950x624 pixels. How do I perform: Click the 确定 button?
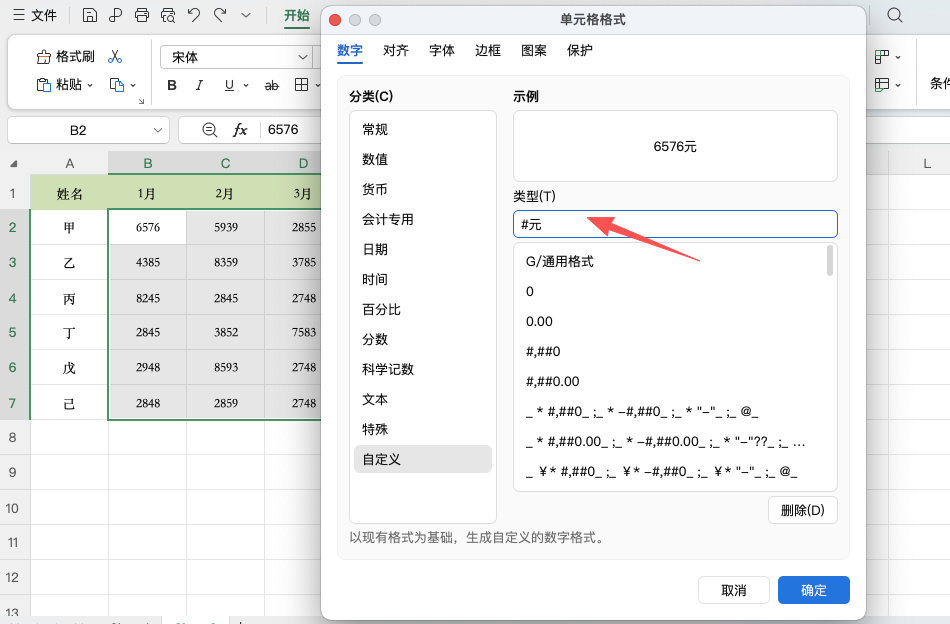(x=814, y=590)
